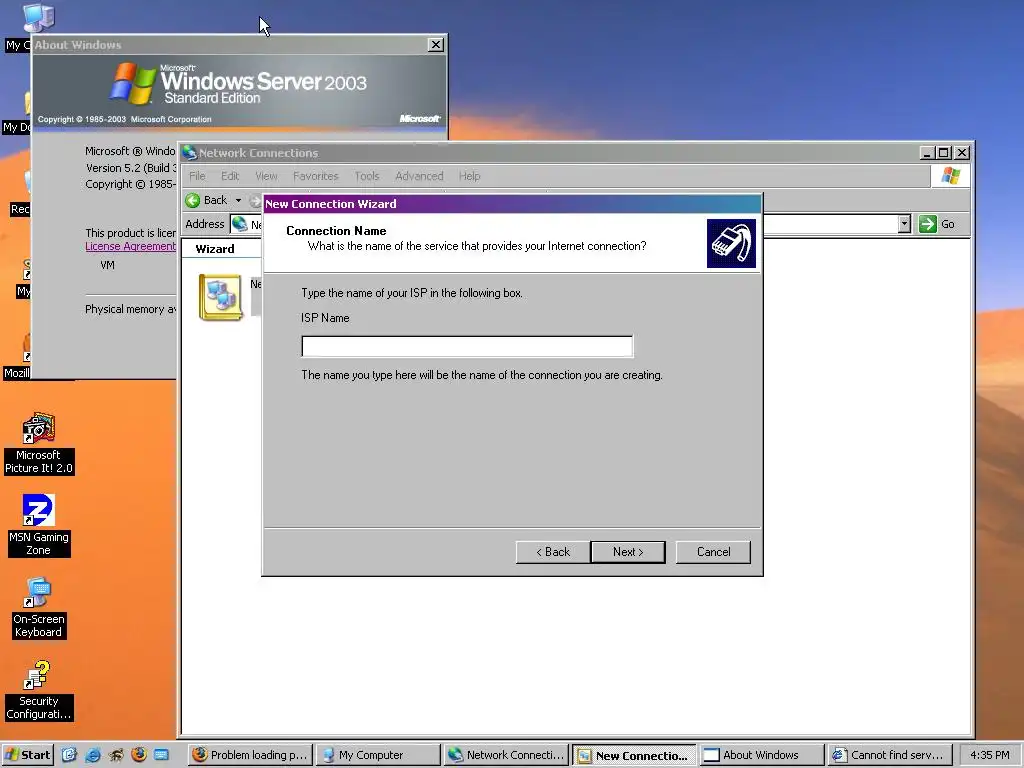Close the About Windows dialog

(436, 44)
